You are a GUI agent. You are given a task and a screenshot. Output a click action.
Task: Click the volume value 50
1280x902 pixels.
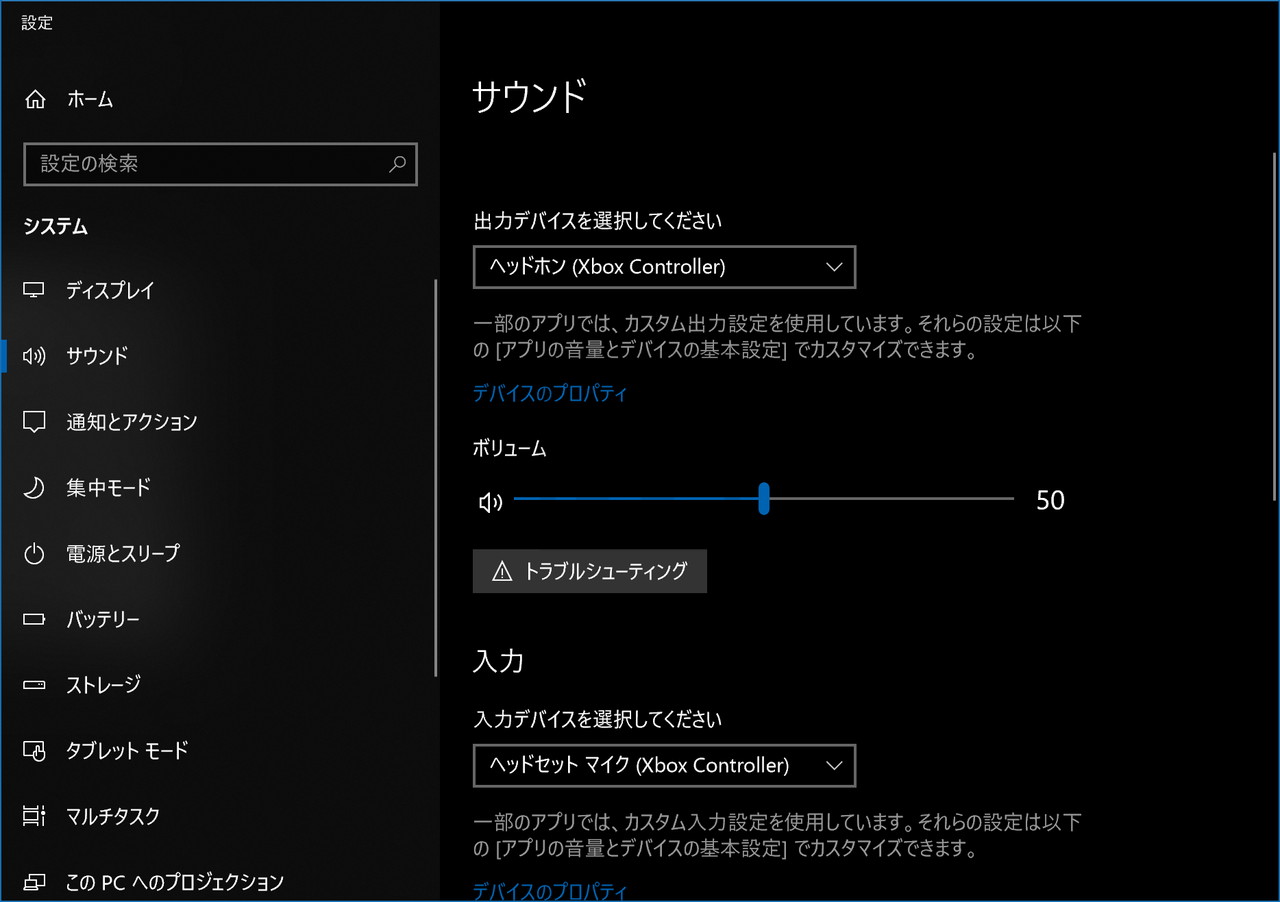pyautogui.click(x=1050, y=500)
